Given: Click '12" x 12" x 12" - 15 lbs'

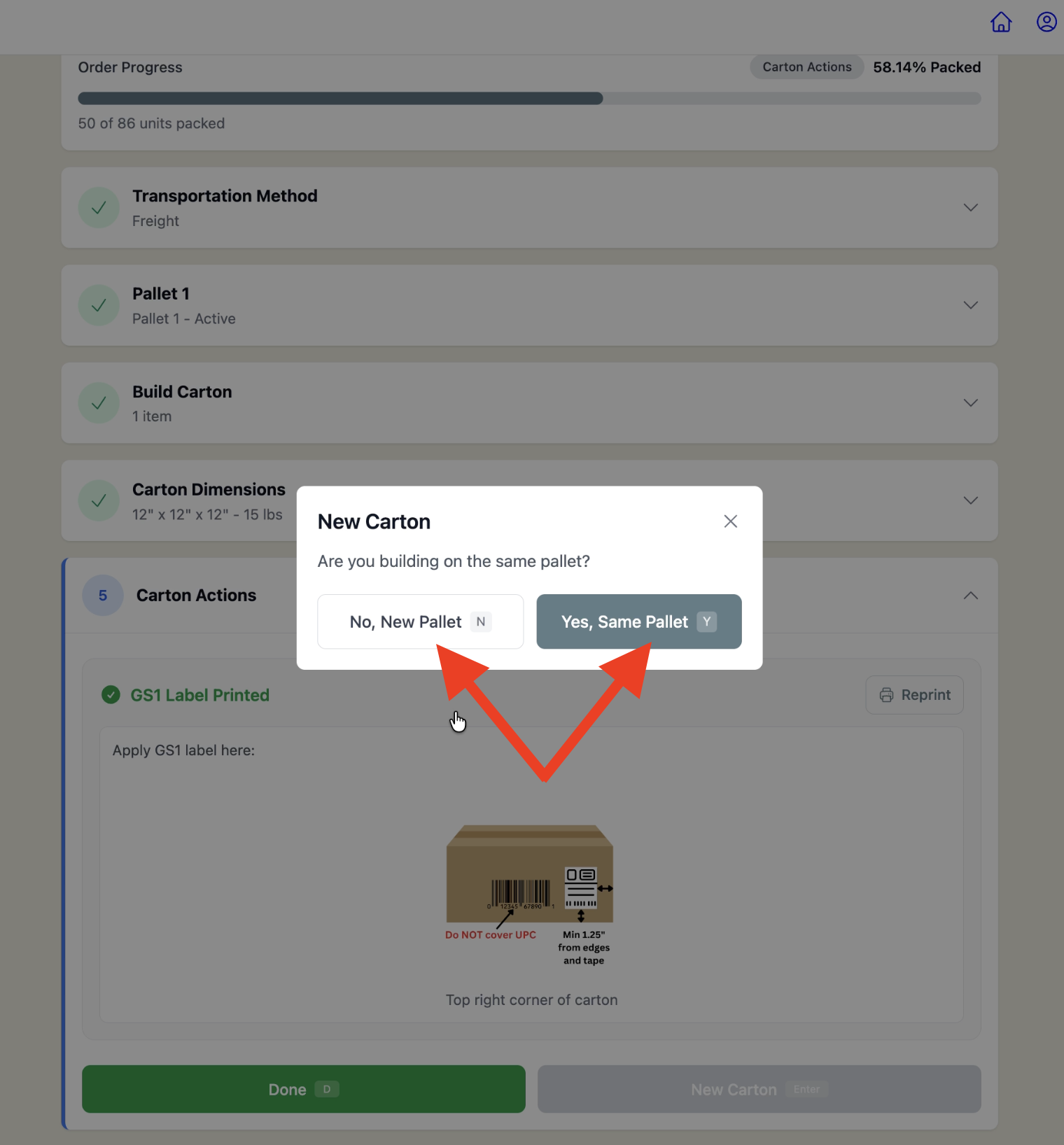Looking at the screenshot, I should tap(207, 514).
